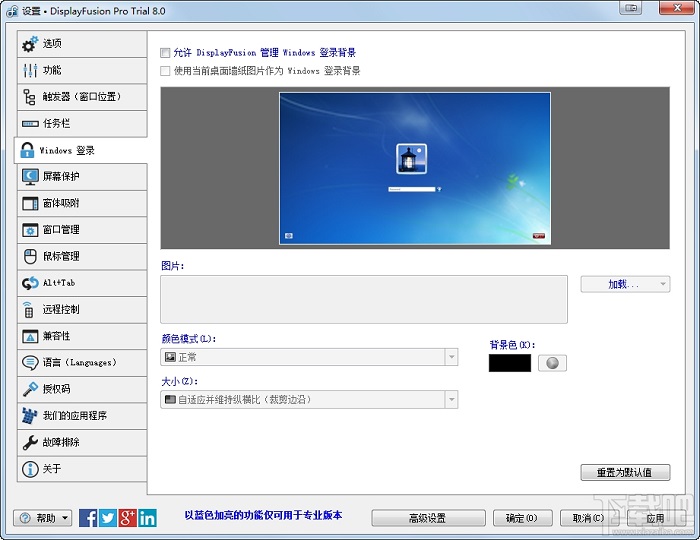Click the 故障排除 wrench icon
The image size is (700, 540).
coord(30,442)
